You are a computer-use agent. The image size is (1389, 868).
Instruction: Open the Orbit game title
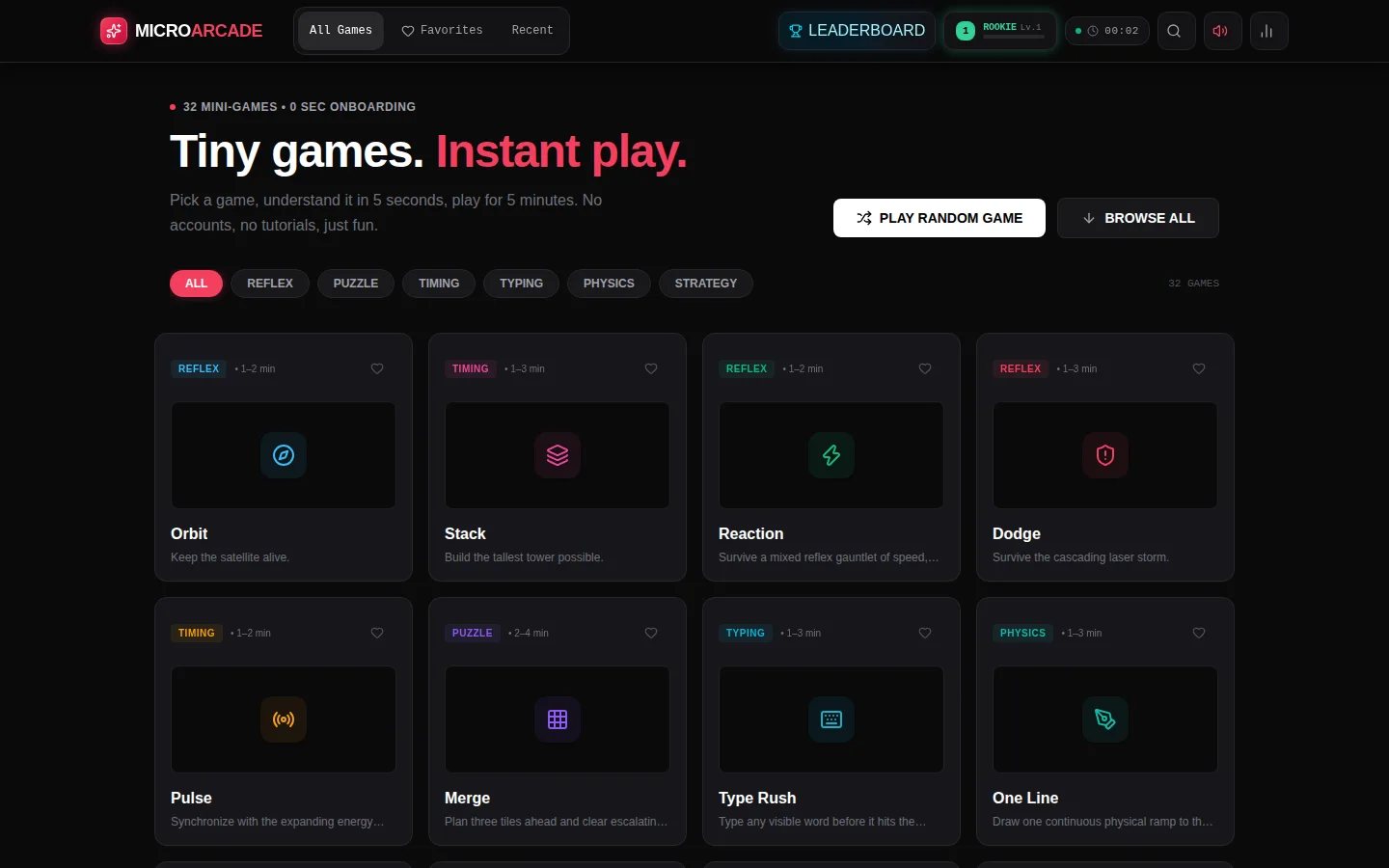pos(189,533)
